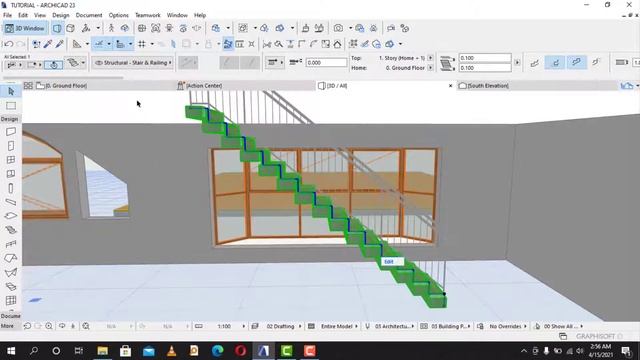Open the Design menu
Image resolution: width=640 pixels, height=360 pixels.
(61, 15)
